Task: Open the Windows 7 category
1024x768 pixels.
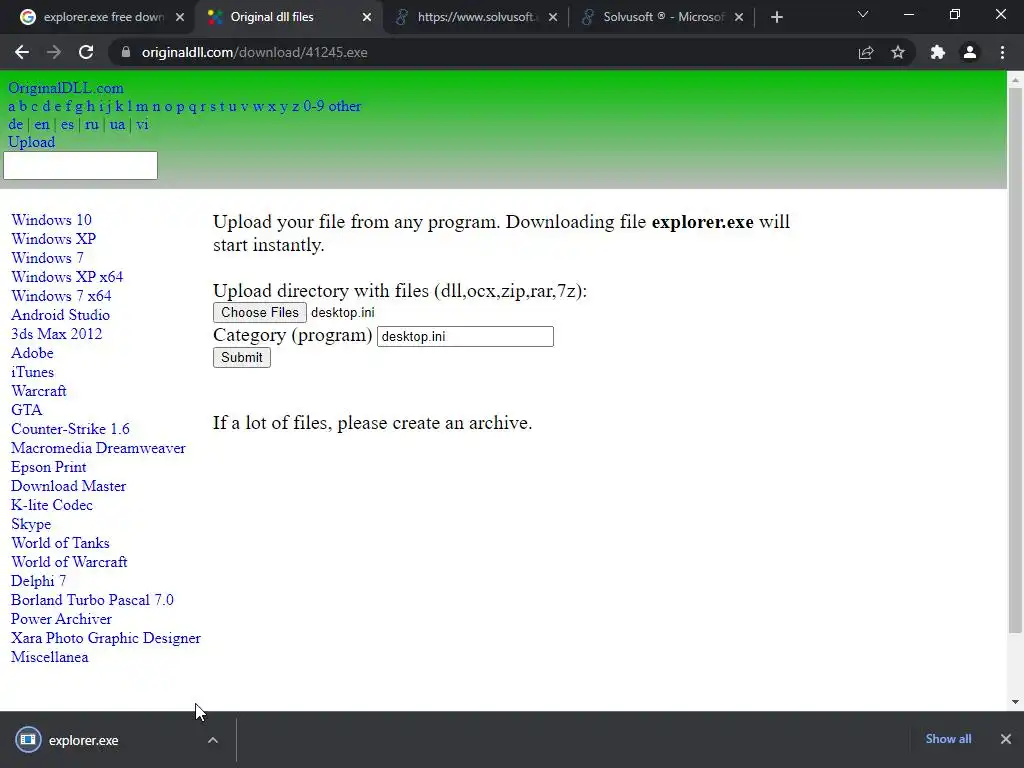Action: 47,257
